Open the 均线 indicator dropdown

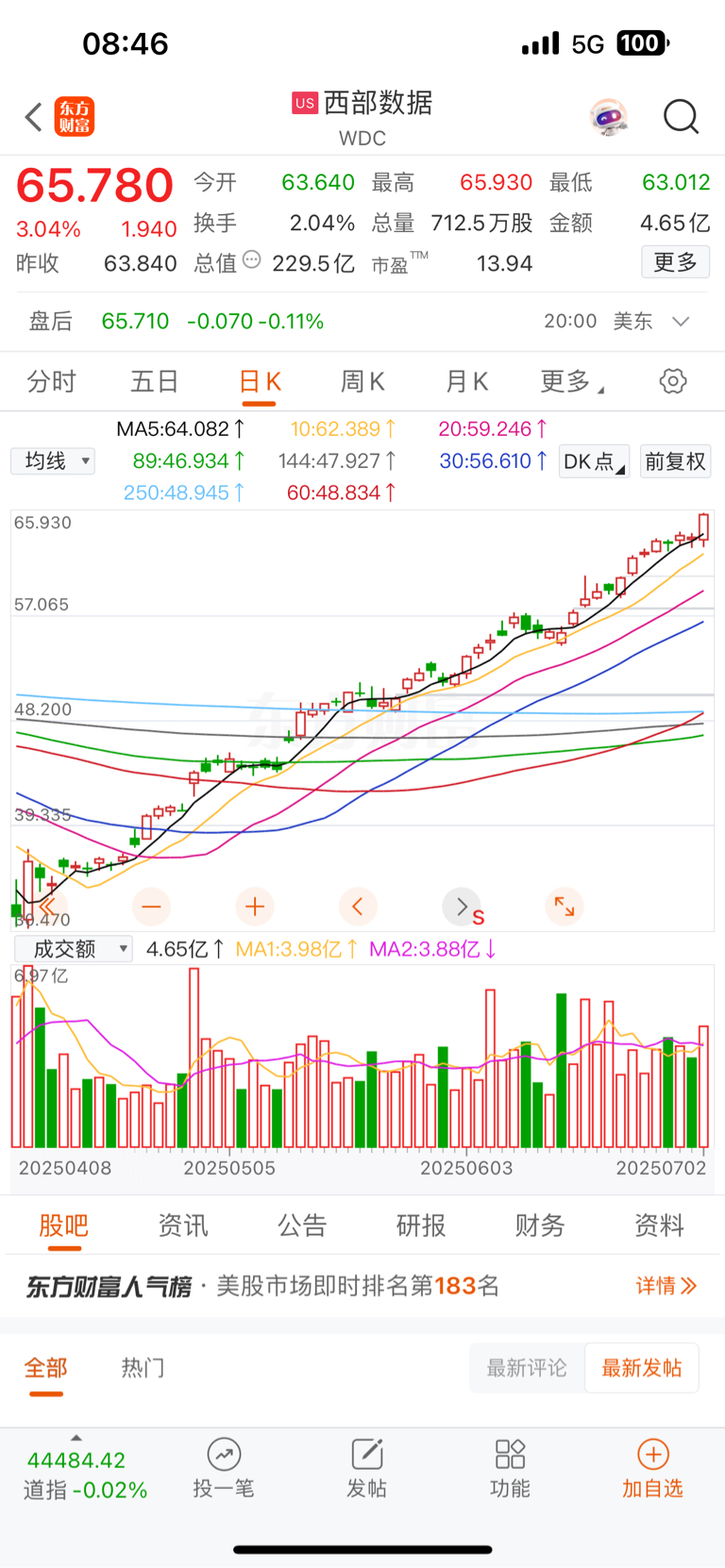[53, 460]
